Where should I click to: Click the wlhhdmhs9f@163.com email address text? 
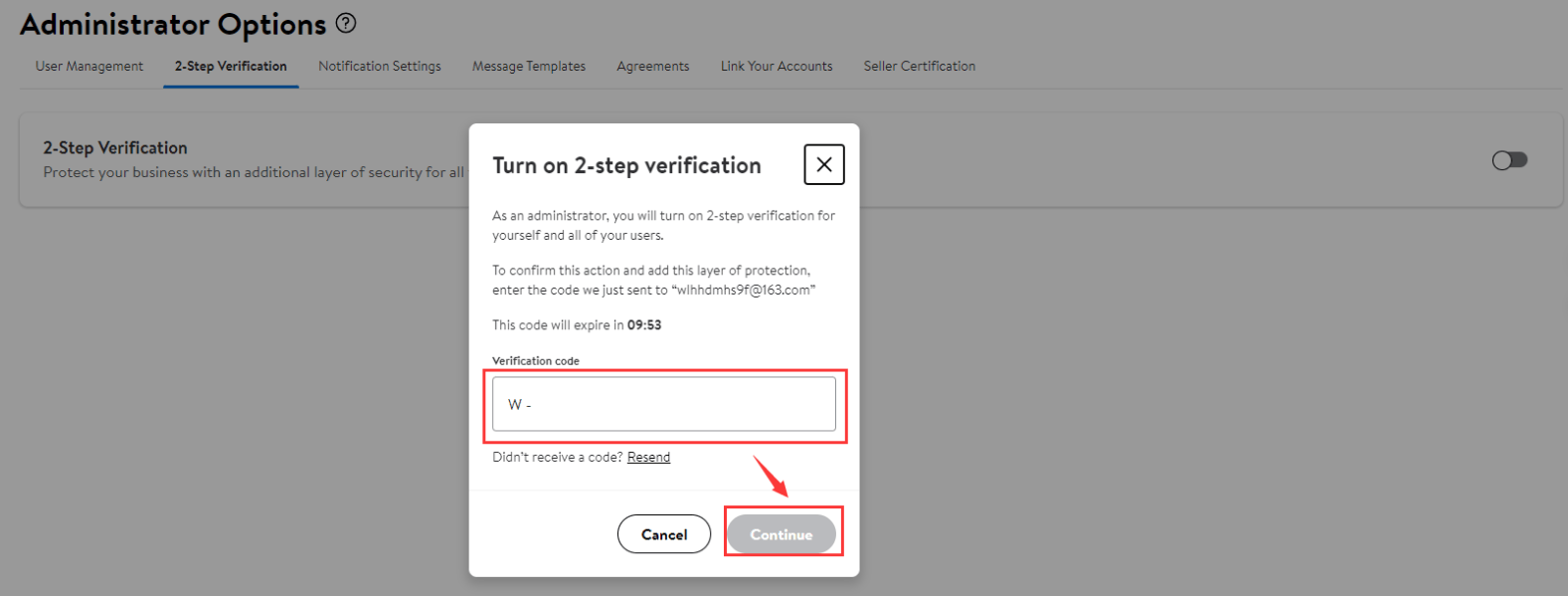[743, 291]
